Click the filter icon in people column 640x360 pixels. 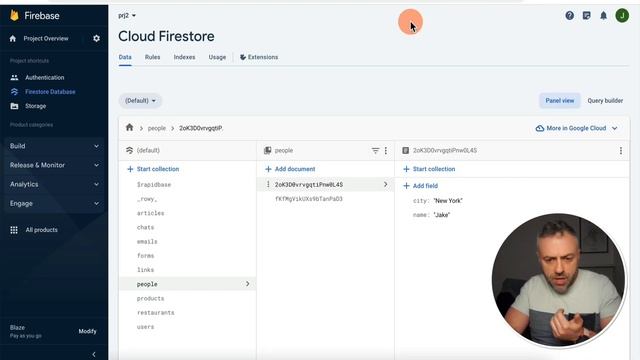point(375,151)
